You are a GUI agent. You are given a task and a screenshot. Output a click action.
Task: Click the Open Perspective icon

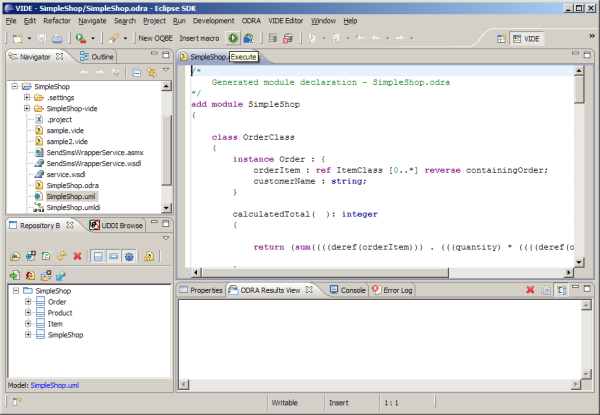pos(501,39)
